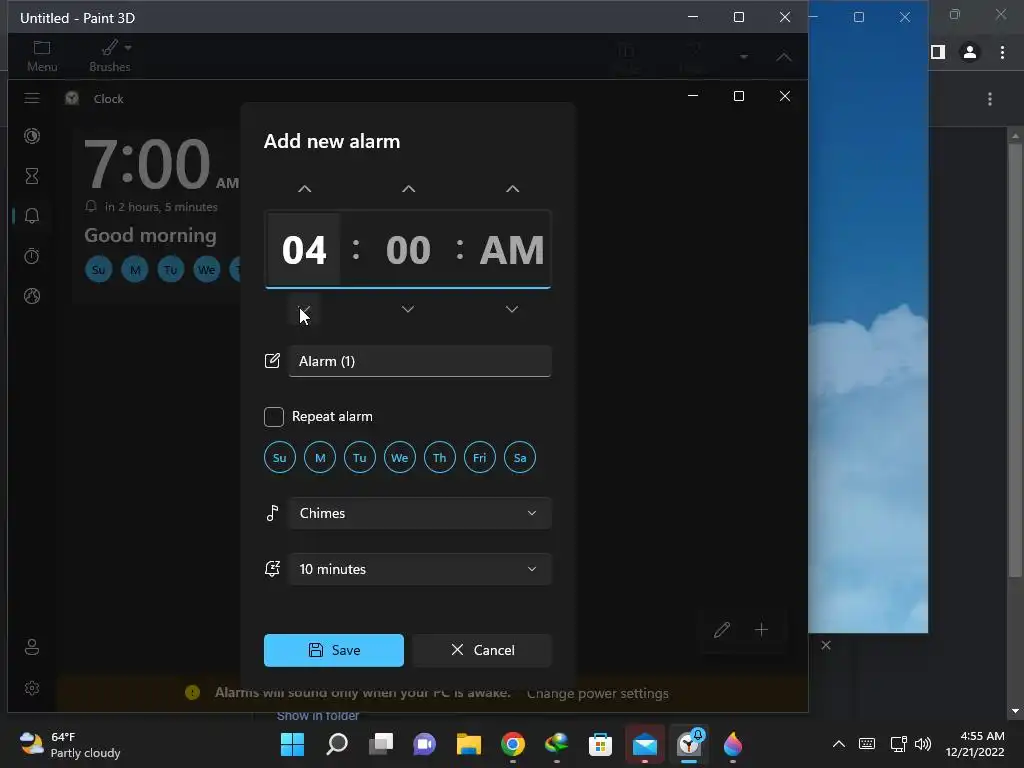
Task: Toggle the Th day button
Action: (x=440, y=458)
